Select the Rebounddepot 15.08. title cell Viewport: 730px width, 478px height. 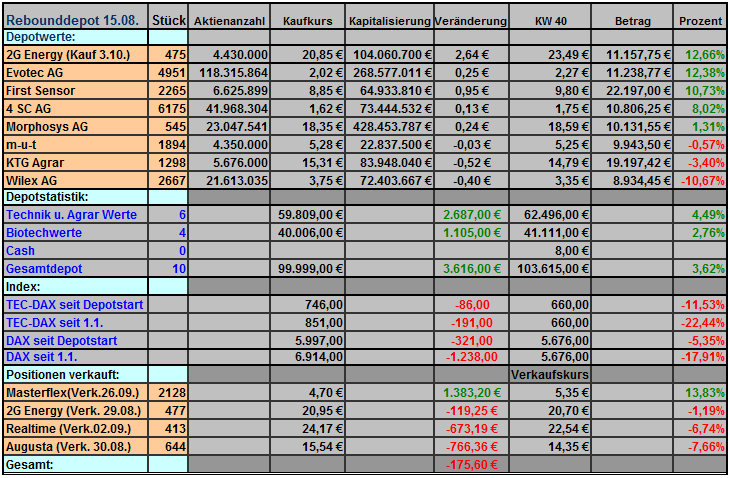[x=75, y=17]
